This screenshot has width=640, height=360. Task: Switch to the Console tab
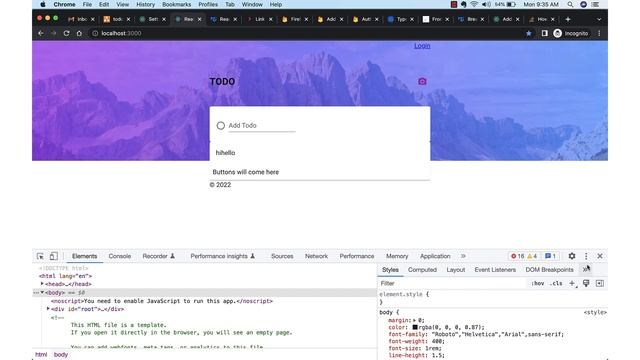(x=120, y=256)
